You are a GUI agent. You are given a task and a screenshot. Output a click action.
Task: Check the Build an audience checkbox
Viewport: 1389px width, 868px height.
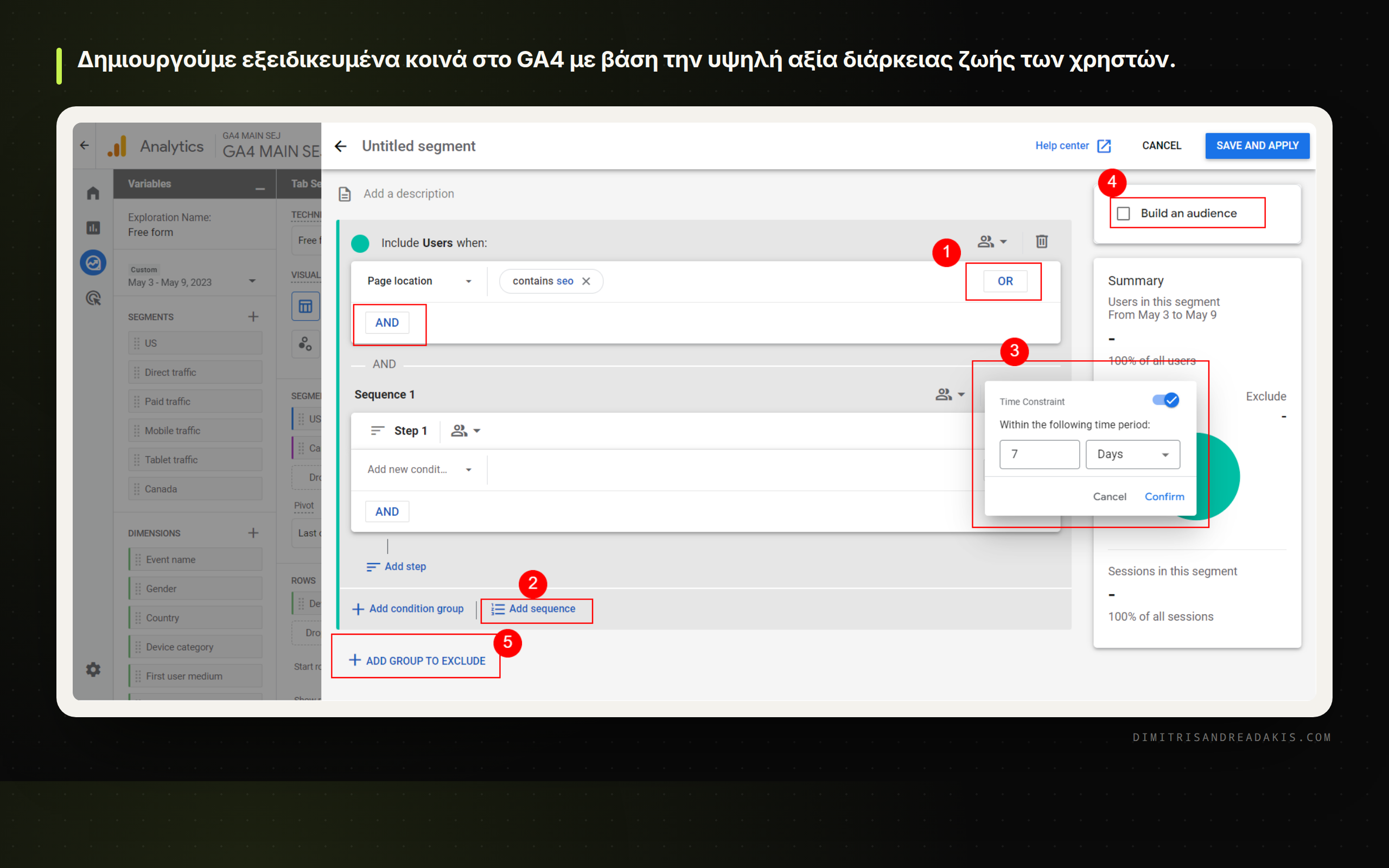[x=1123, y=214]
